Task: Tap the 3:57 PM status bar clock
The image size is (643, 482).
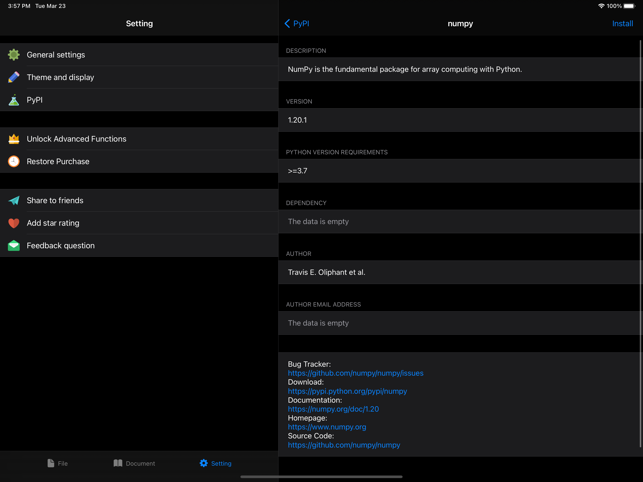Action: click(x=19, y=6)
